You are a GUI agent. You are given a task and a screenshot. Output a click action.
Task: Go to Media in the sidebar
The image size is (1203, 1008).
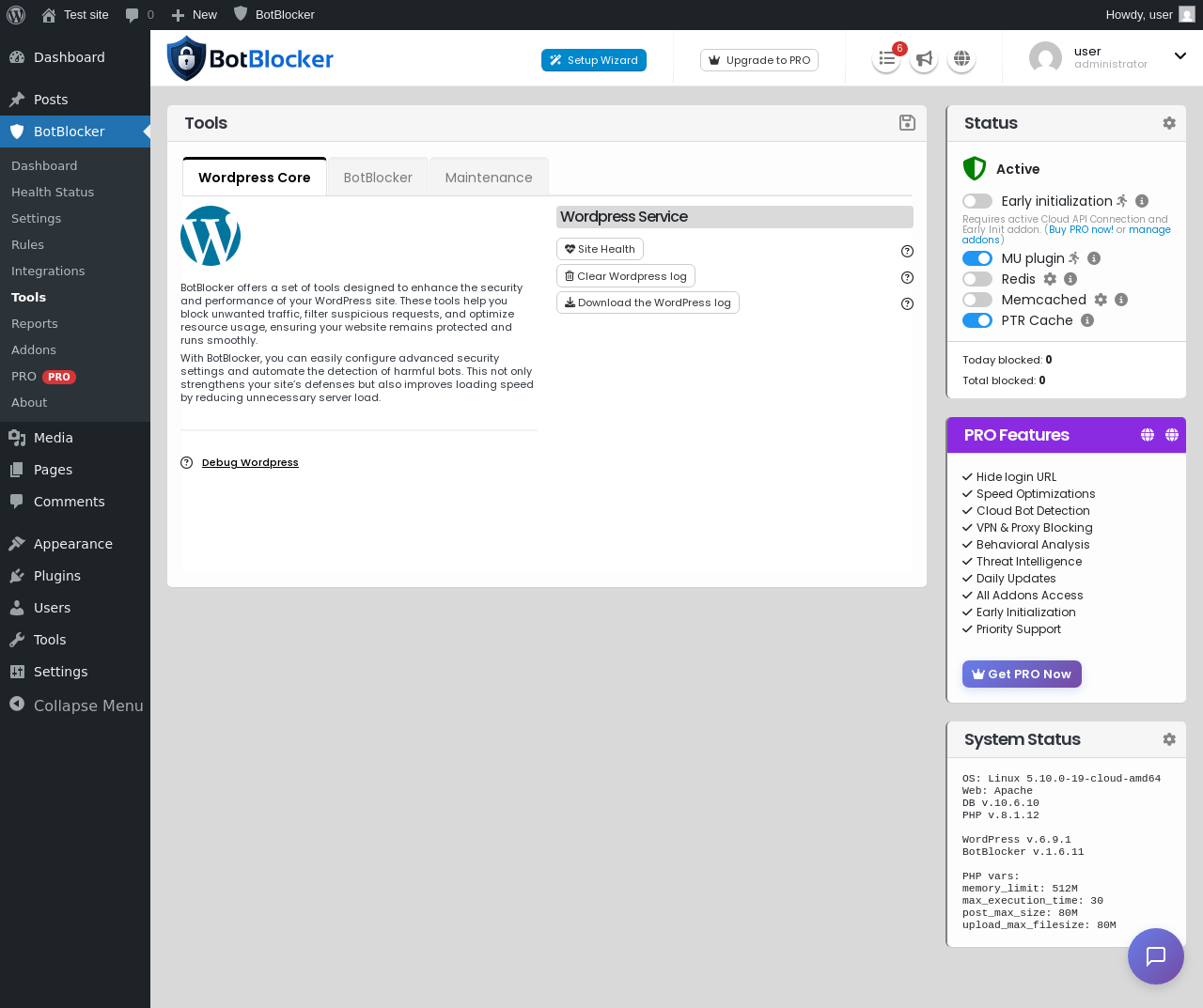point(75,438)
